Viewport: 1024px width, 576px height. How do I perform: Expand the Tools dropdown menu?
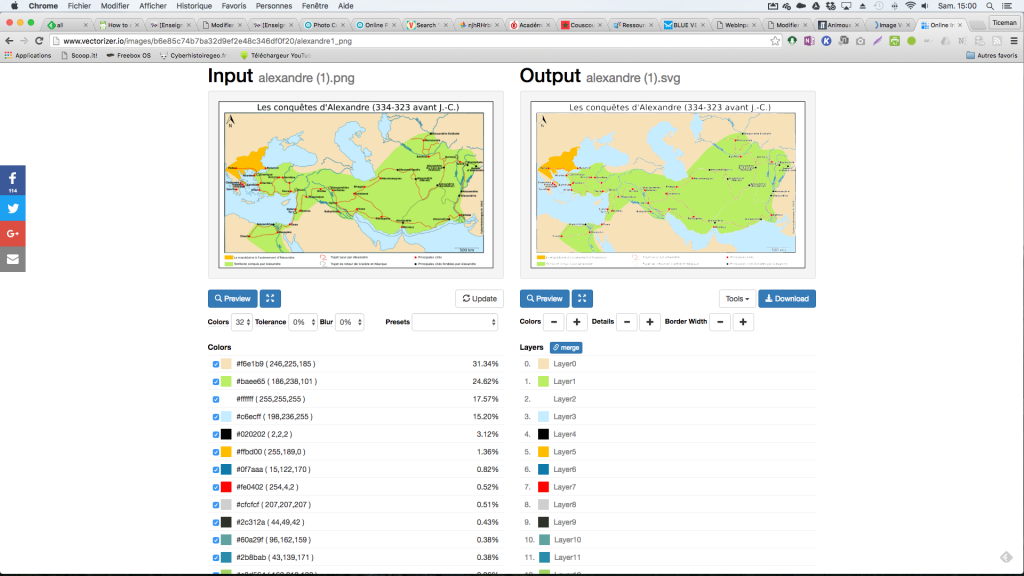coord(736,298)
